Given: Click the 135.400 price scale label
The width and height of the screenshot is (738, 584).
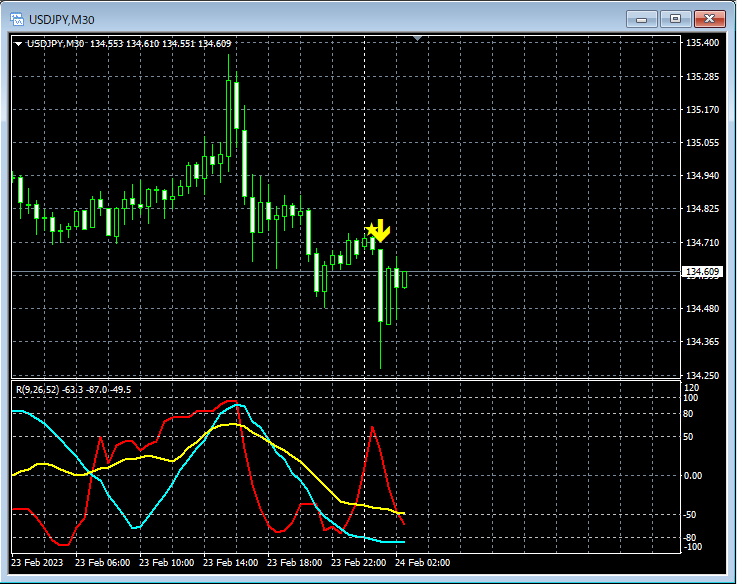Looking at the screenshot, I should (x=702, y=43).
